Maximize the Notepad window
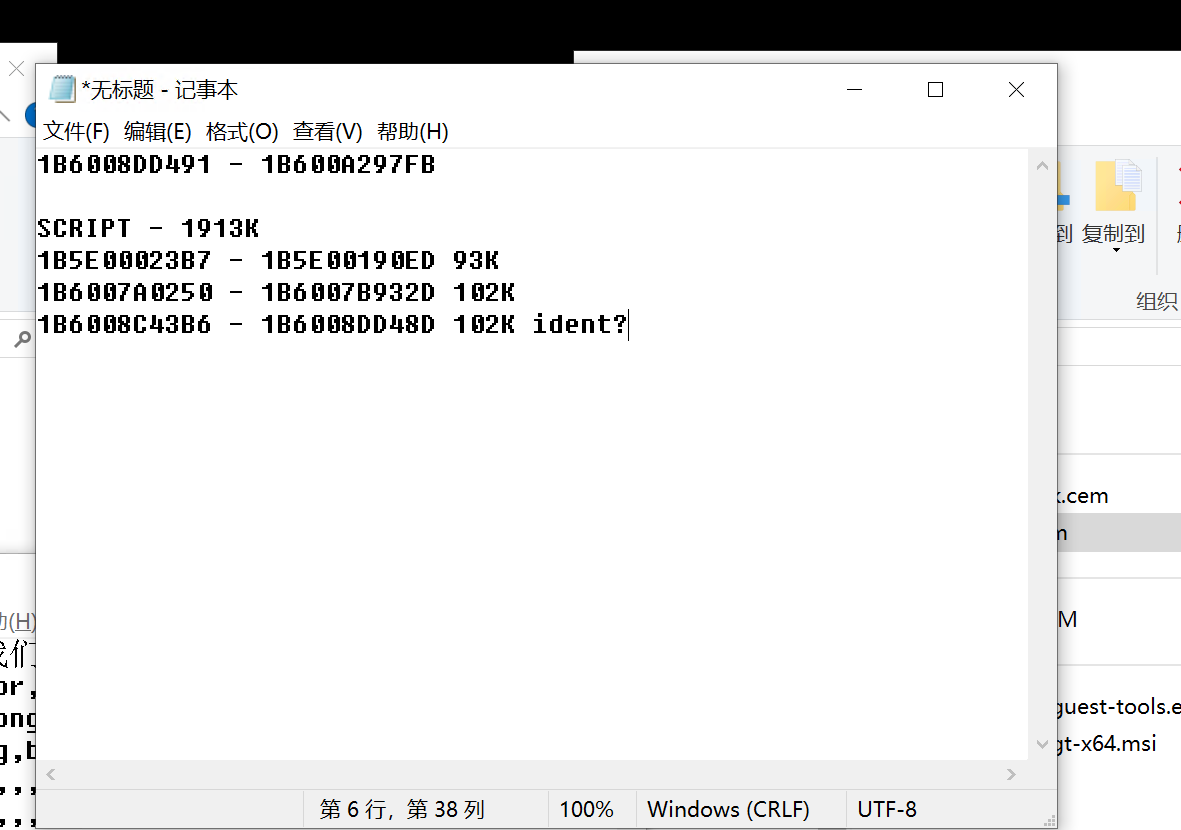The height and width of the screenshot is (830, 1181). coord(935,89)
